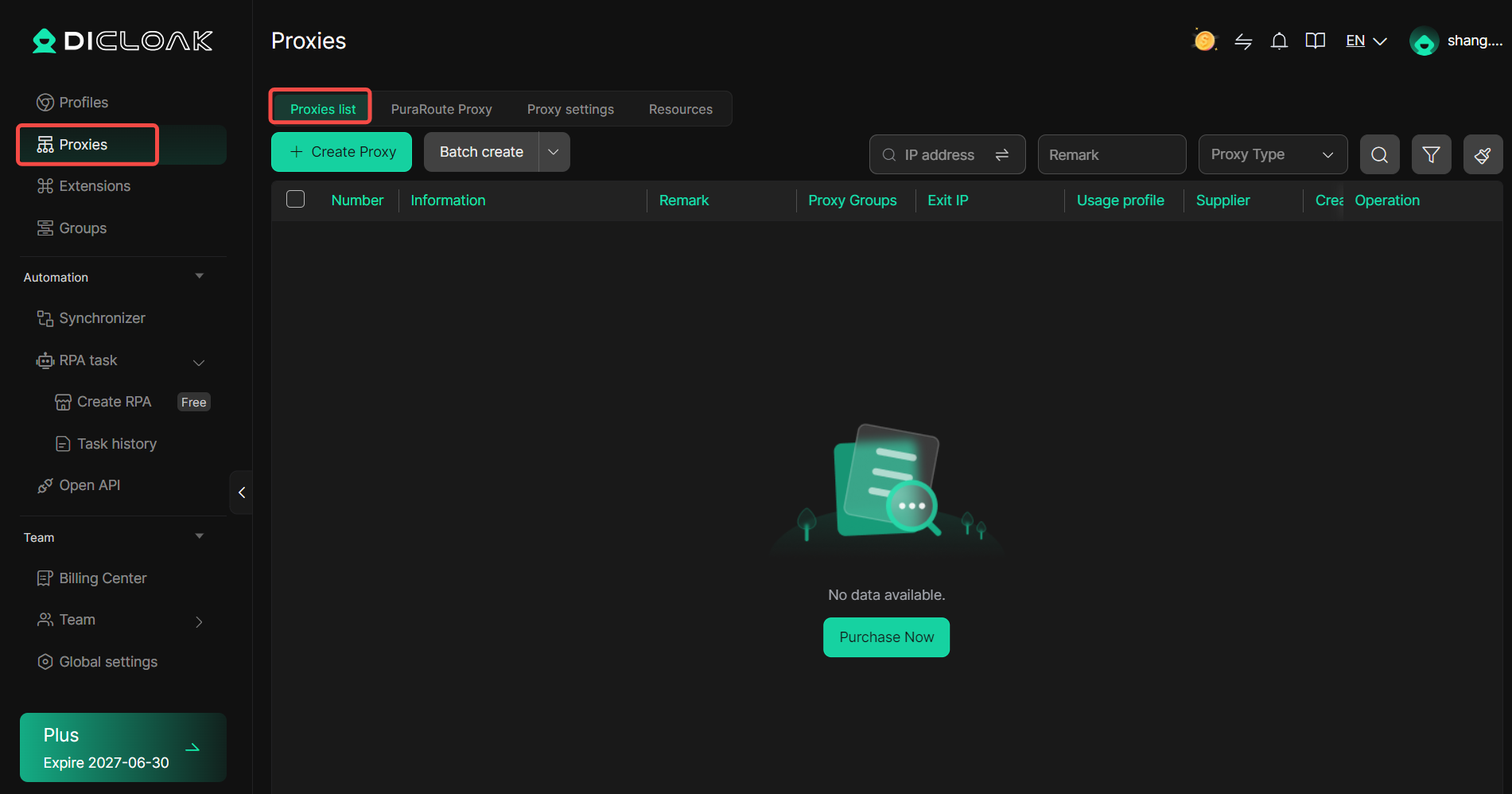The width and height of the screenshot is (1512, 794).
Task: Click the Supplier column header
Action: (x=1222, y=200)
